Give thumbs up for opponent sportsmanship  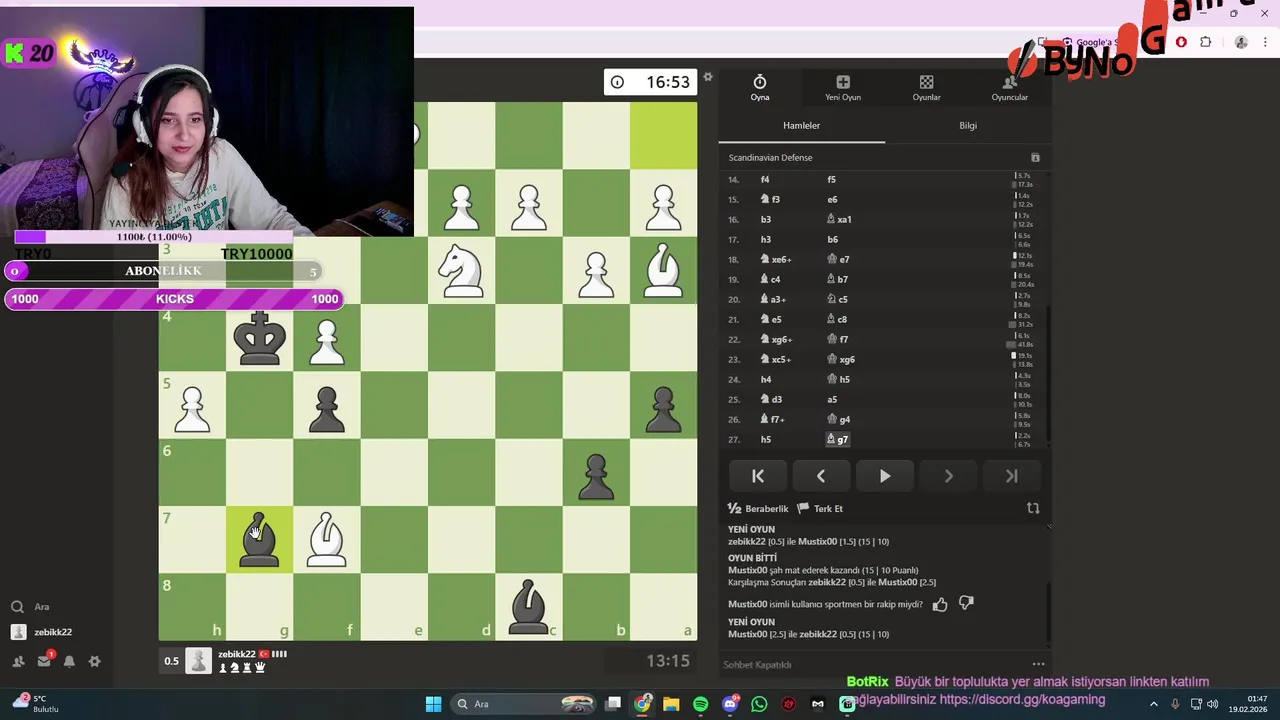point(940,604)
